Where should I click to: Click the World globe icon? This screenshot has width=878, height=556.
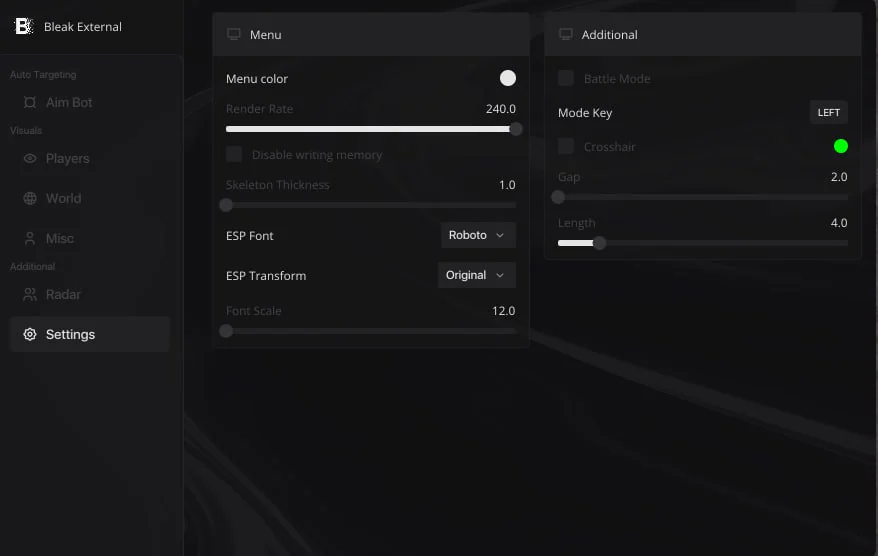(30, 198)
